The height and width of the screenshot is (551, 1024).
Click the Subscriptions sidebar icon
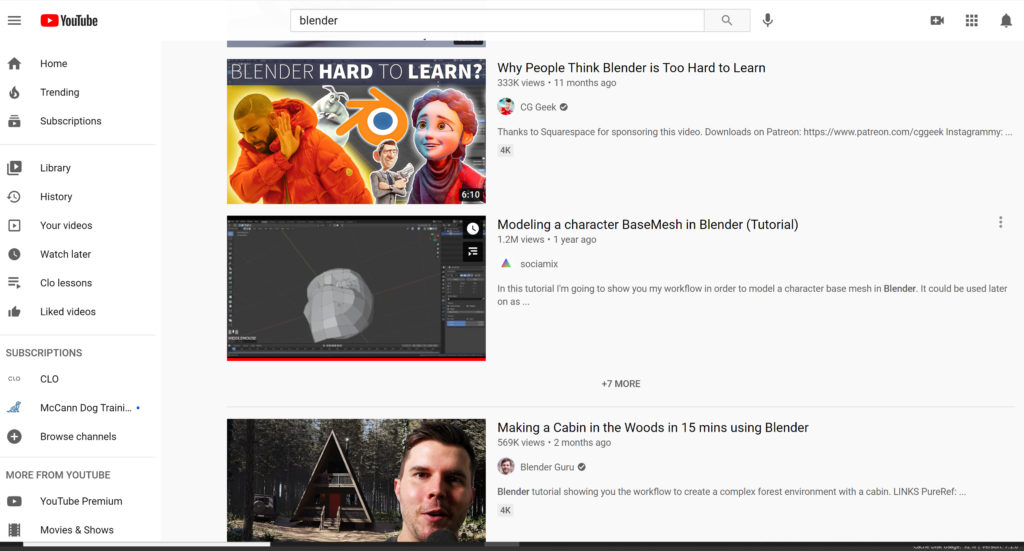point(14,121)
